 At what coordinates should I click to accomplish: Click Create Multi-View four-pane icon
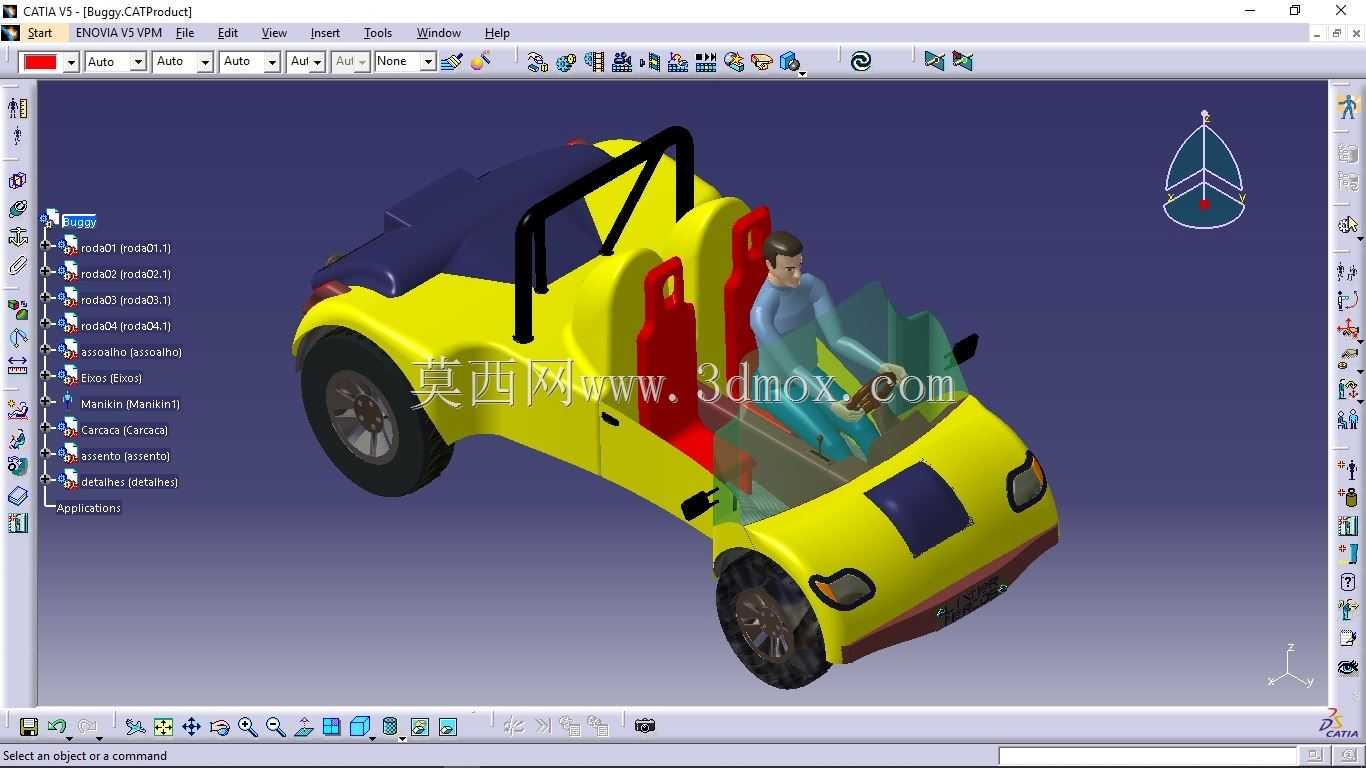click(332, 727)
